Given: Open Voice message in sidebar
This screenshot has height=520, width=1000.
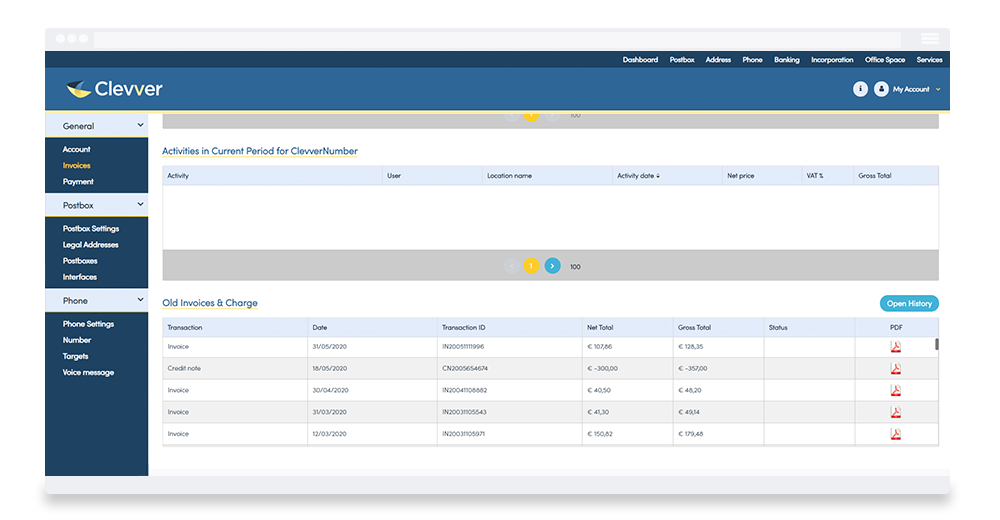Looking at the screenshot, I should (88, 373).
